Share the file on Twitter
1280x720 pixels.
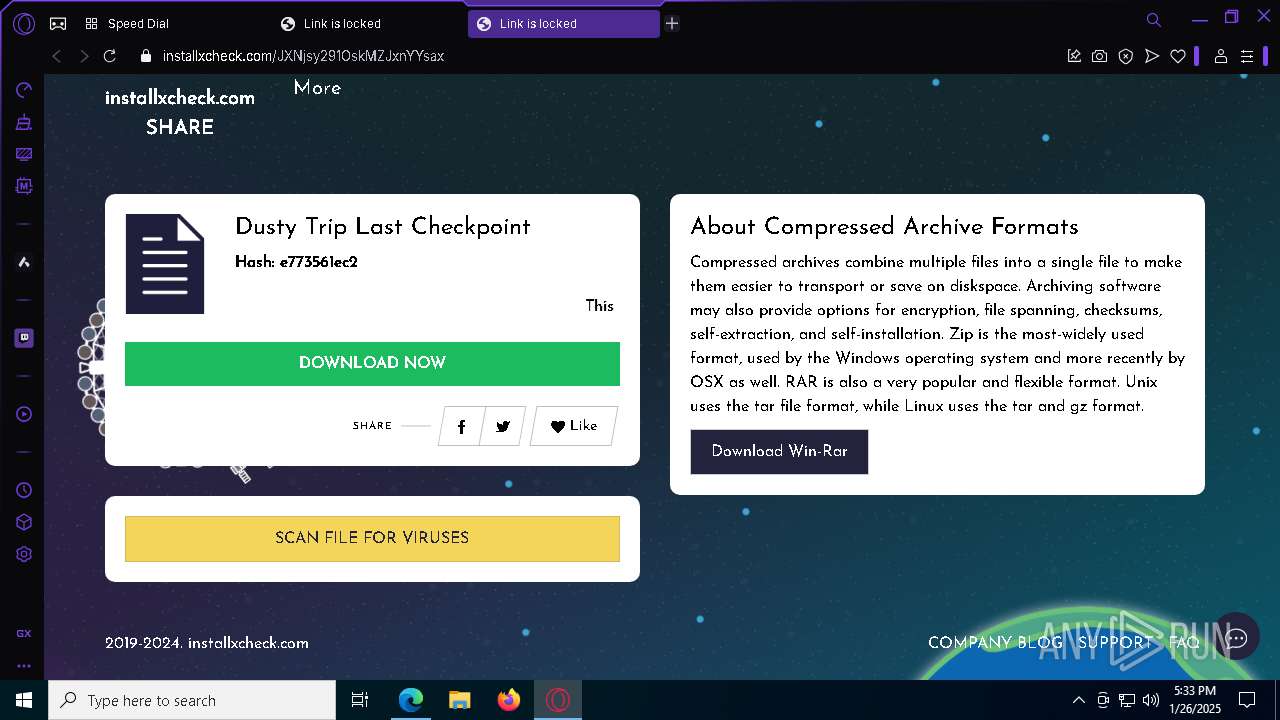(503, 426)
